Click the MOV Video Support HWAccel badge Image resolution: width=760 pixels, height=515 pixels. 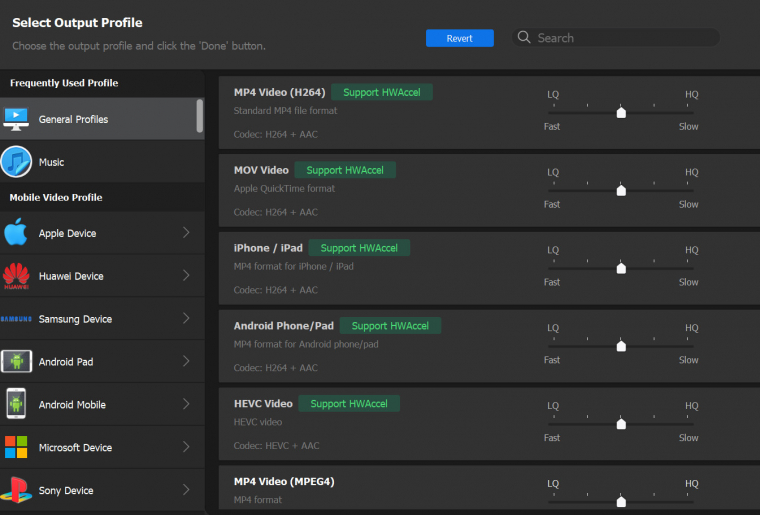(x=345, y=170)
